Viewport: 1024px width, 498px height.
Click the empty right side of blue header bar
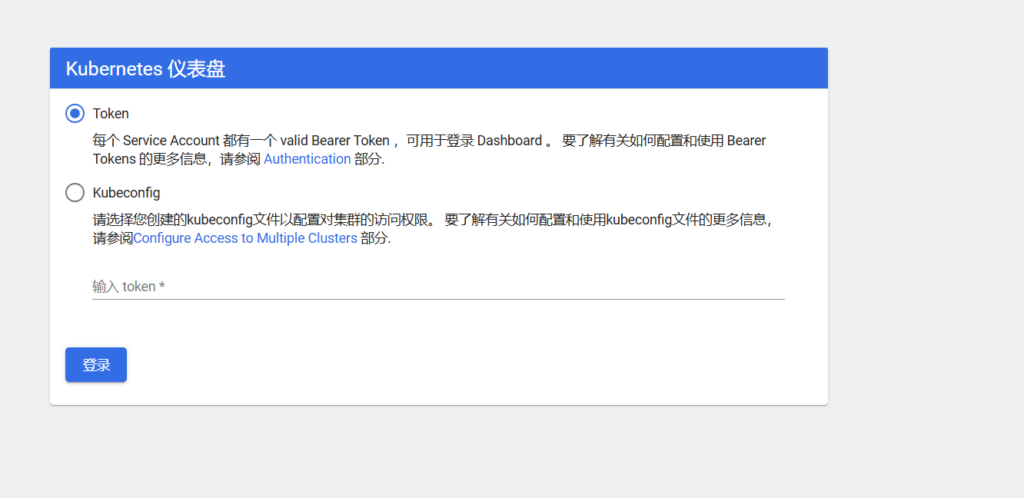[x=600, y=69]
